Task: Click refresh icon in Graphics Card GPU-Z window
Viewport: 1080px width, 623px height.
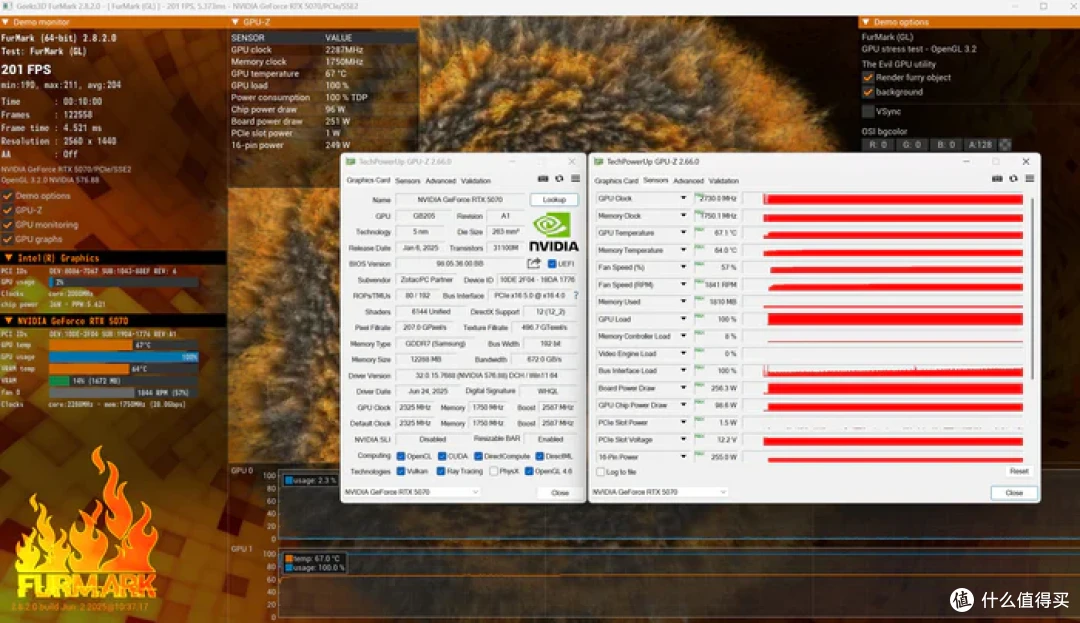Action: 559,179
